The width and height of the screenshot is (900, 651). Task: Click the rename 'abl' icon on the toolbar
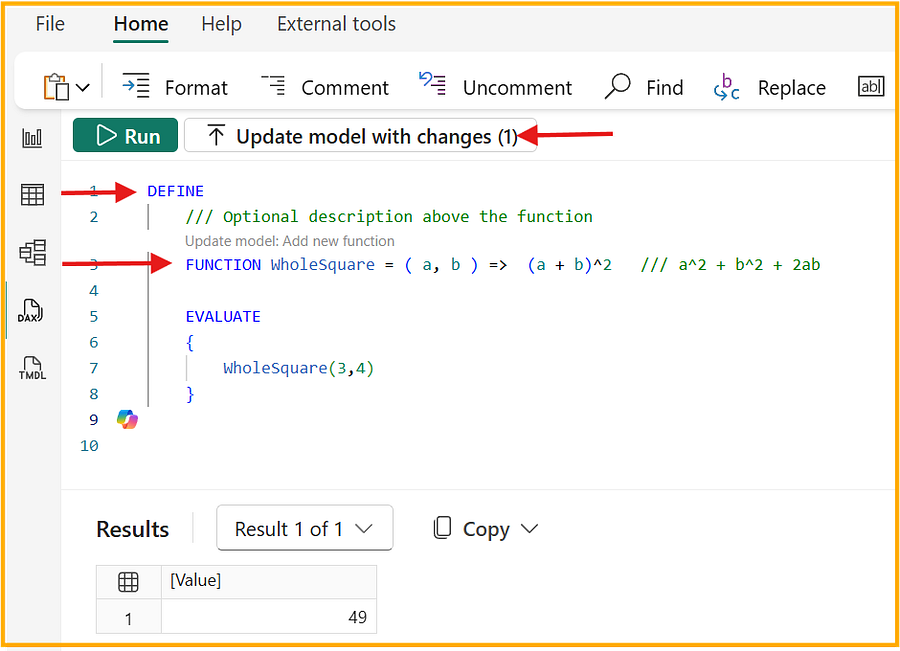[871, 87]
